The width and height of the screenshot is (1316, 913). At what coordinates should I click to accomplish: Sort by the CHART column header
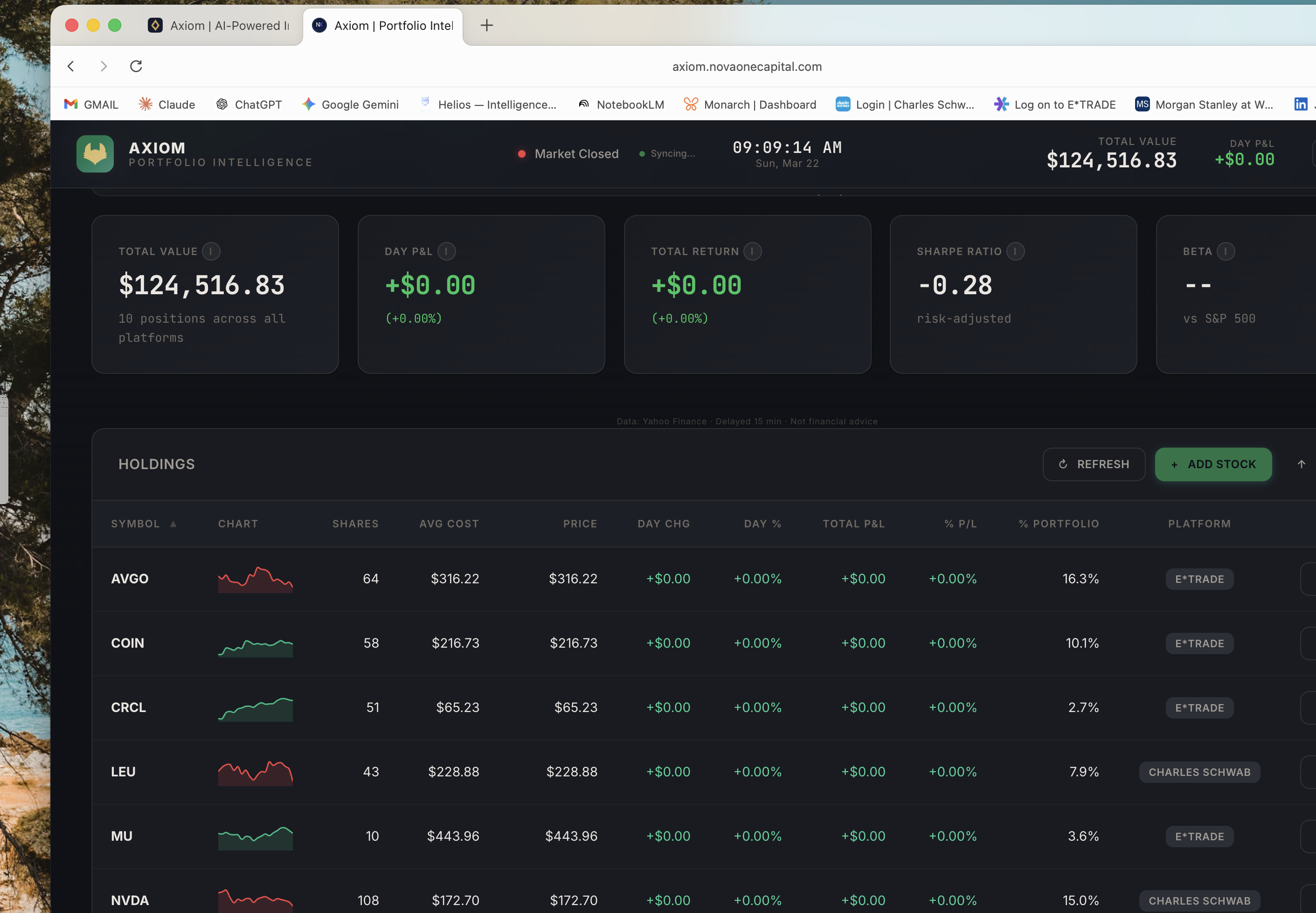point(238,524)
